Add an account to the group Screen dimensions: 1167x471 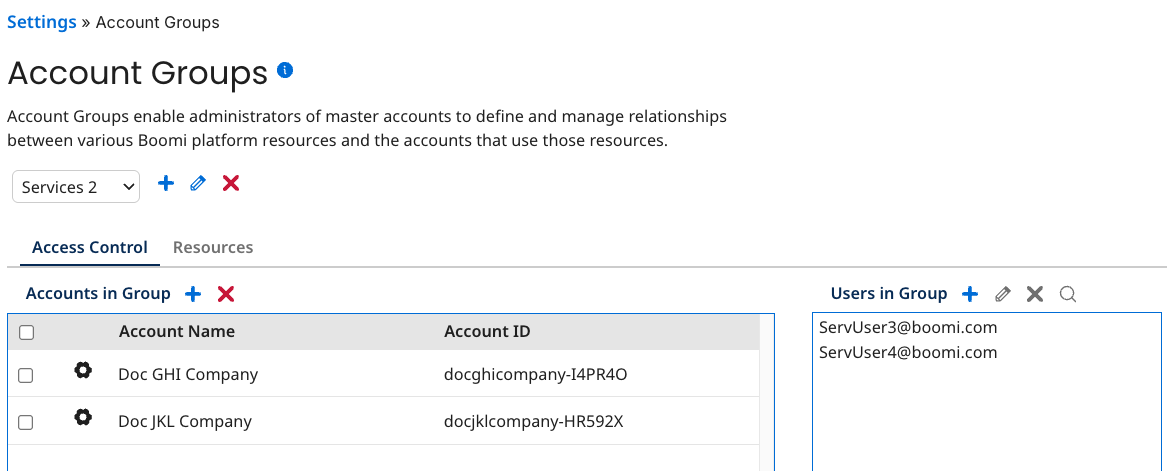click(x=193, y=294)
